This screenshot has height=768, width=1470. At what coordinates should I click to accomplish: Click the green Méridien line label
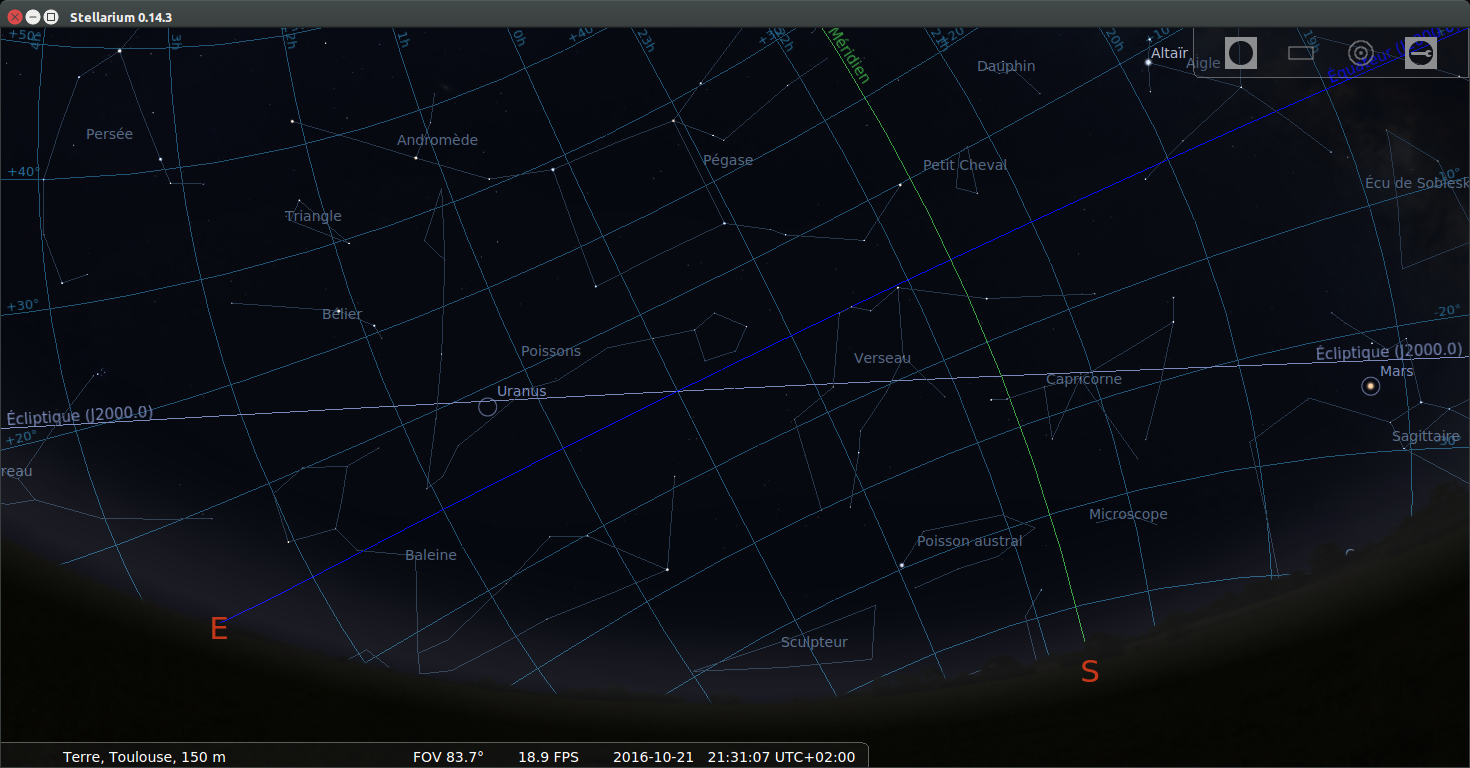pos(847,56)
